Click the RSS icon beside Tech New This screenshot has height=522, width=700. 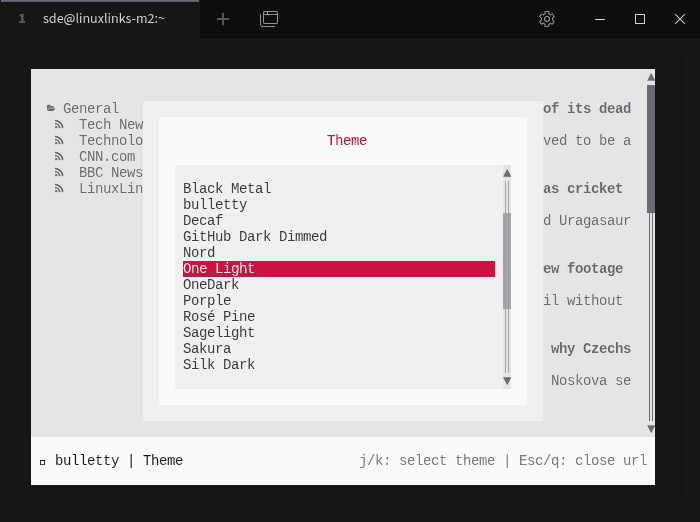point(59,124)
